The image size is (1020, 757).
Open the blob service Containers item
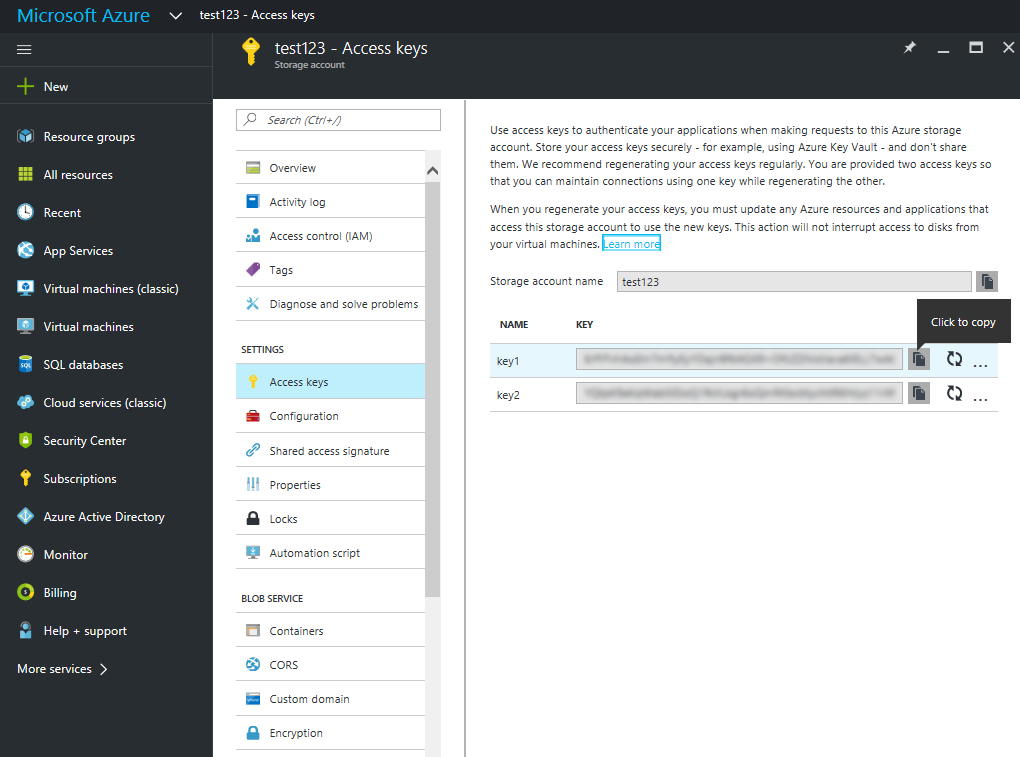330,631
